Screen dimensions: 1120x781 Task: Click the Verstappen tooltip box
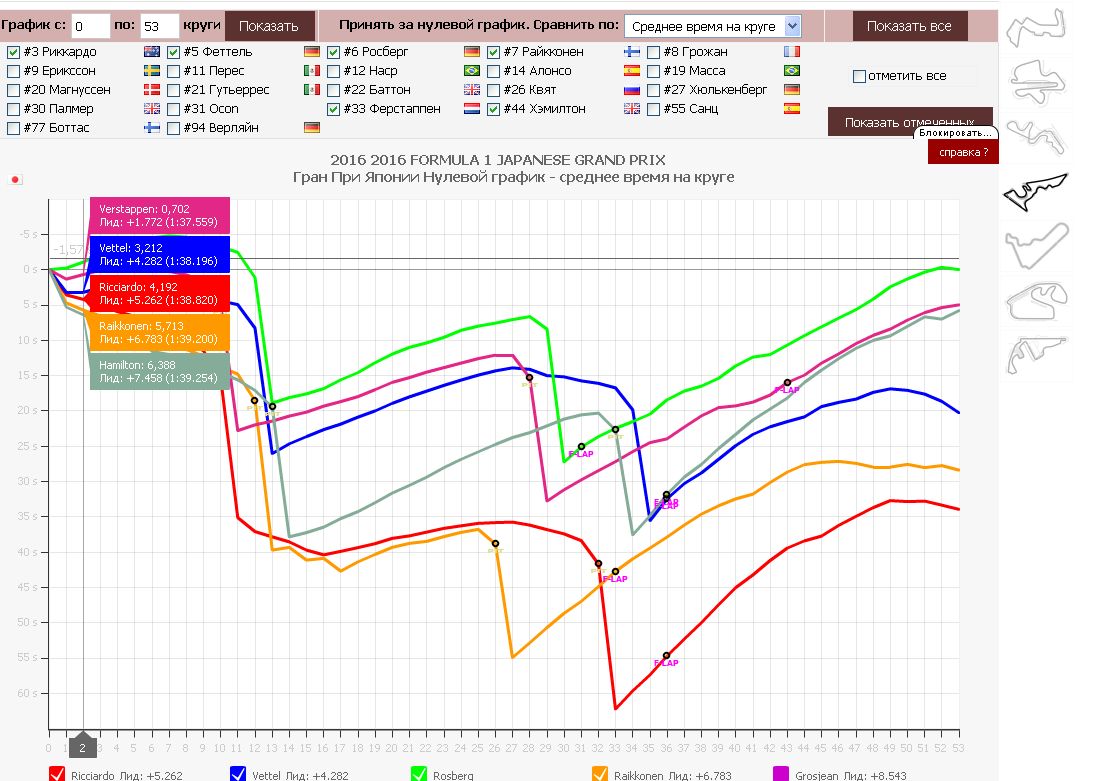pos(160,215)
